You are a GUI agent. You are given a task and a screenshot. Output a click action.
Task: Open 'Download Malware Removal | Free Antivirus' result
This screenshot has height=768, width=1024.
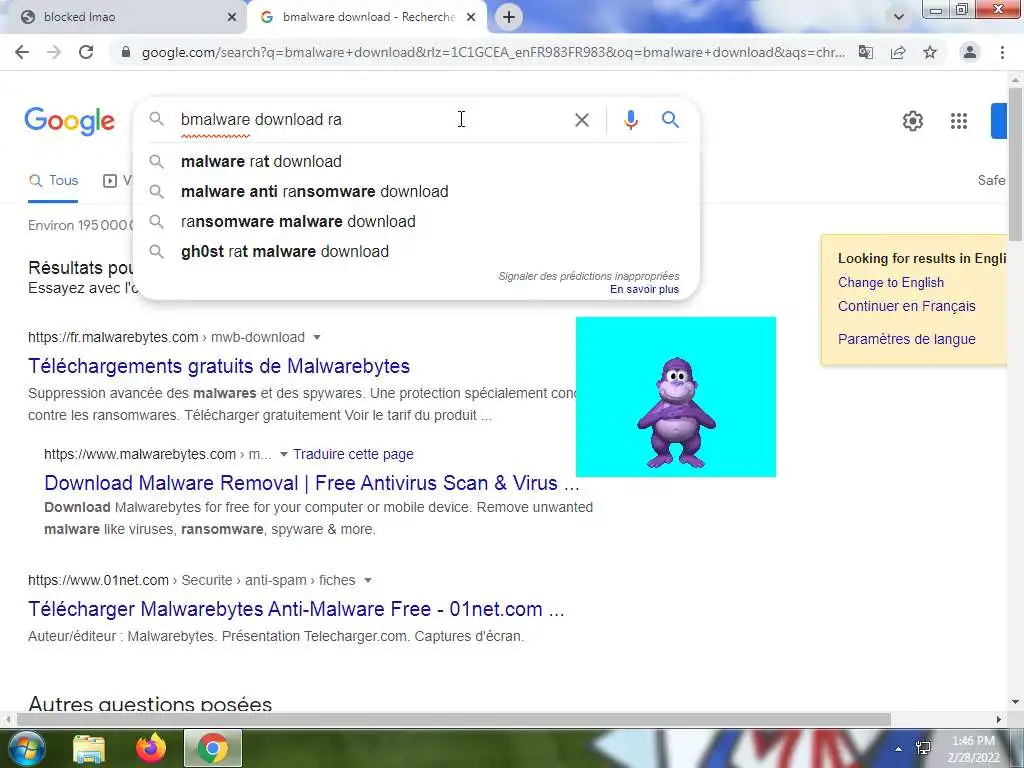[x=312, y=483]
